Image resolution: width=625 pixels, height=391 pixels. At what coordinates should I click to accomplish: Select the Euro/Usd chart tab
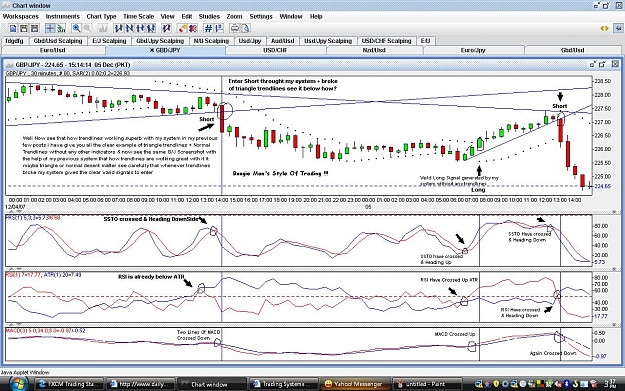pos(53,50)
